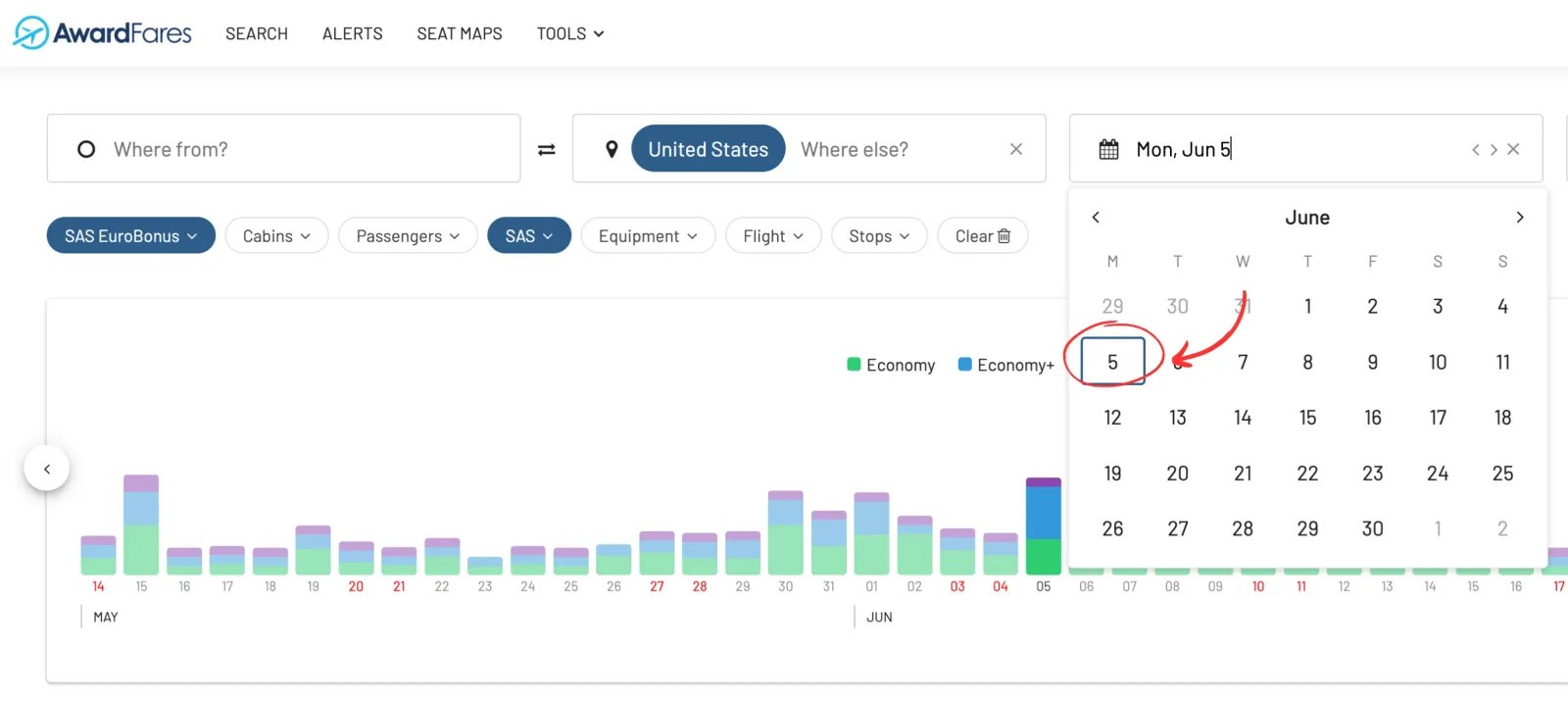Image resolution: width=1568 pixels, height=702 pixels.
Task: Click the May 30 availability bar
Action: (x=786, y=532)
